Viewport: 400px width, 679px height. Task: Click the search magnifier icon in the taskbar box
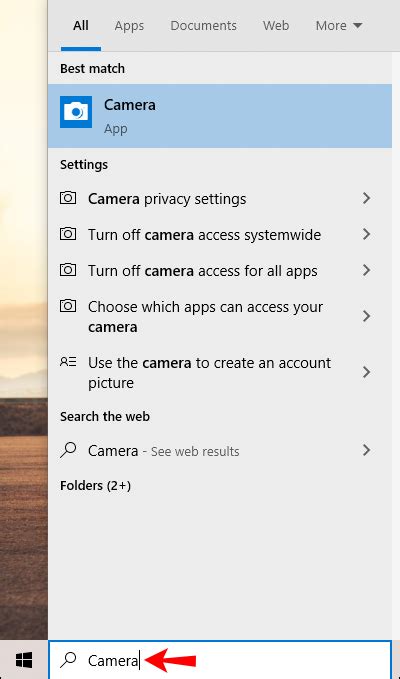tap(68, 660)
